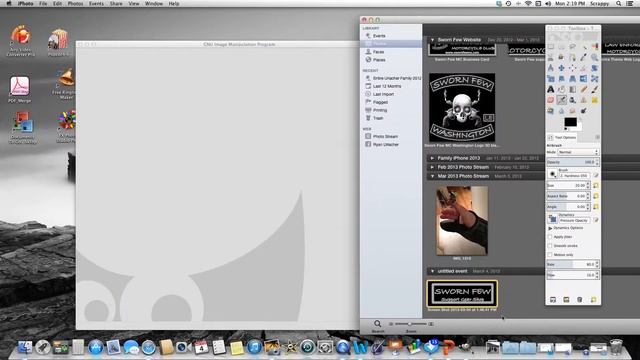Open the Share menu

(x=116, y=3)
